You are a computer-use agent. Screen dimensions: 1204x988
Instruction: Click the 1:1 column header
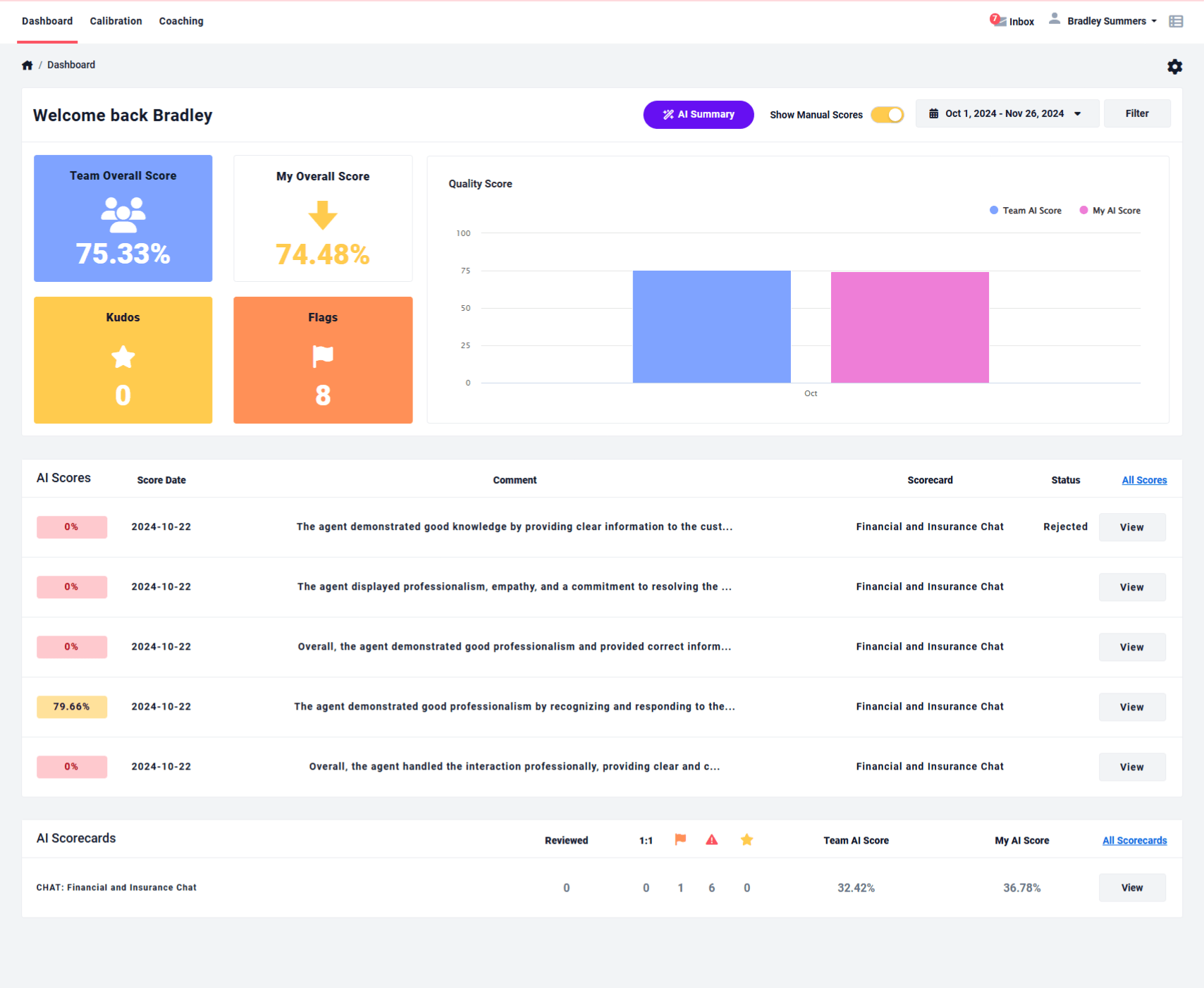click(x=646, y=840)
